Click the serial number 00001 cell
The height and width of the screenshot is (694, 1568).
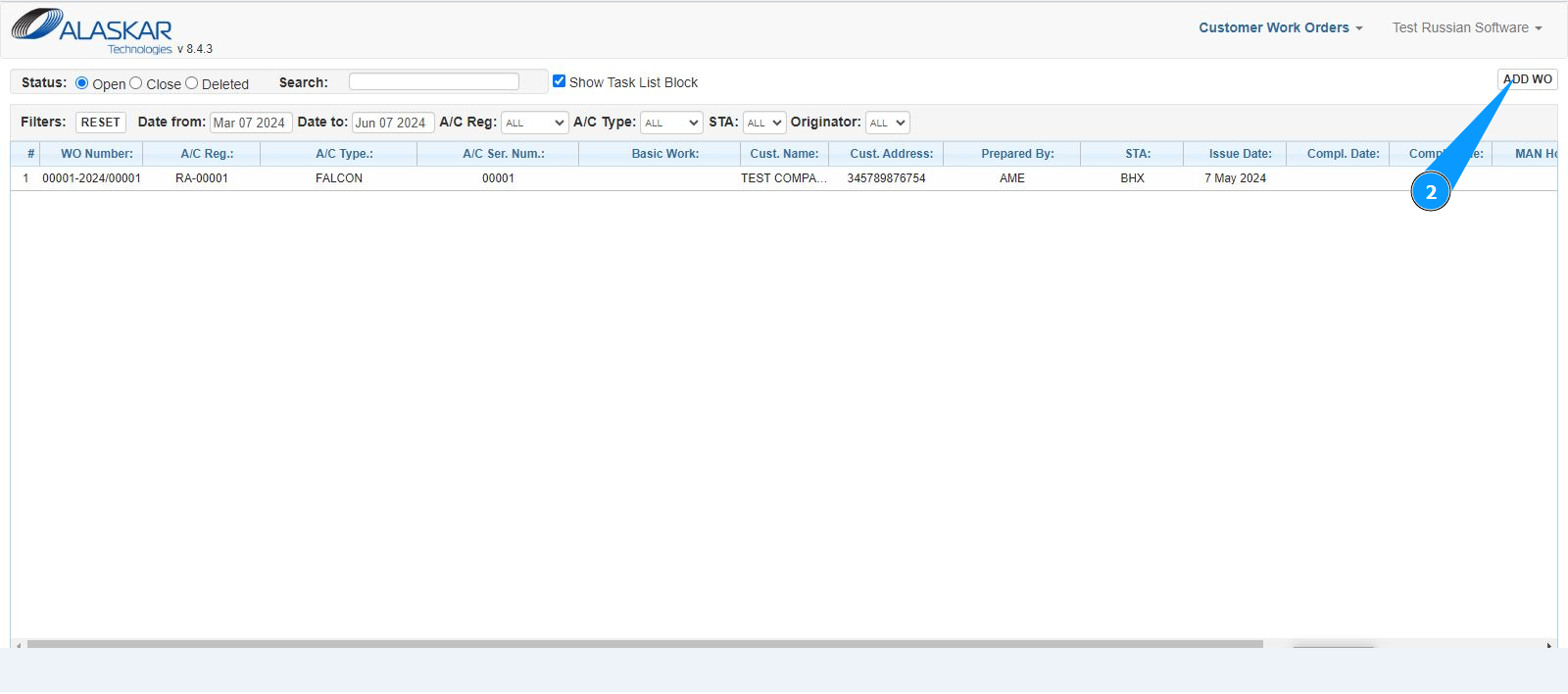[x=498, y=178]
